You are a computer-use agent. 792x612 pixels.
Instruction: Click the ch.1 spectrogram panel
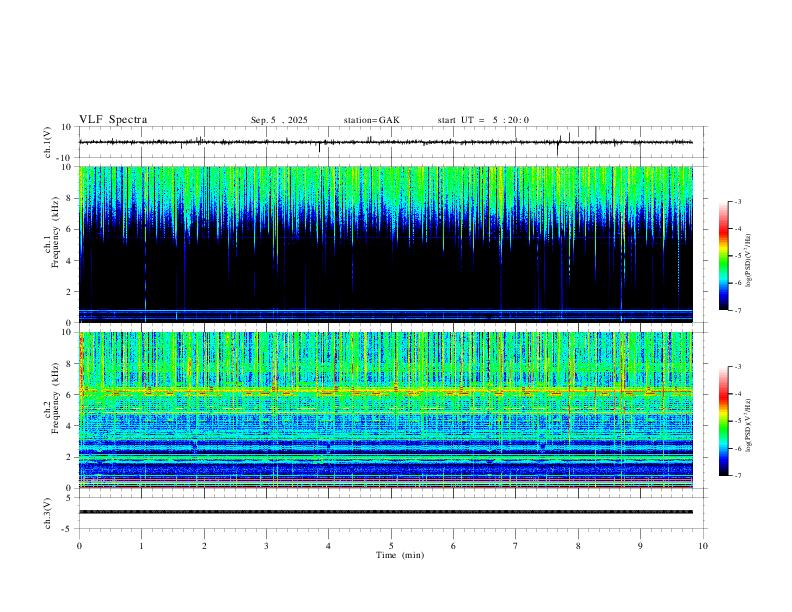(x=386, y=244)
